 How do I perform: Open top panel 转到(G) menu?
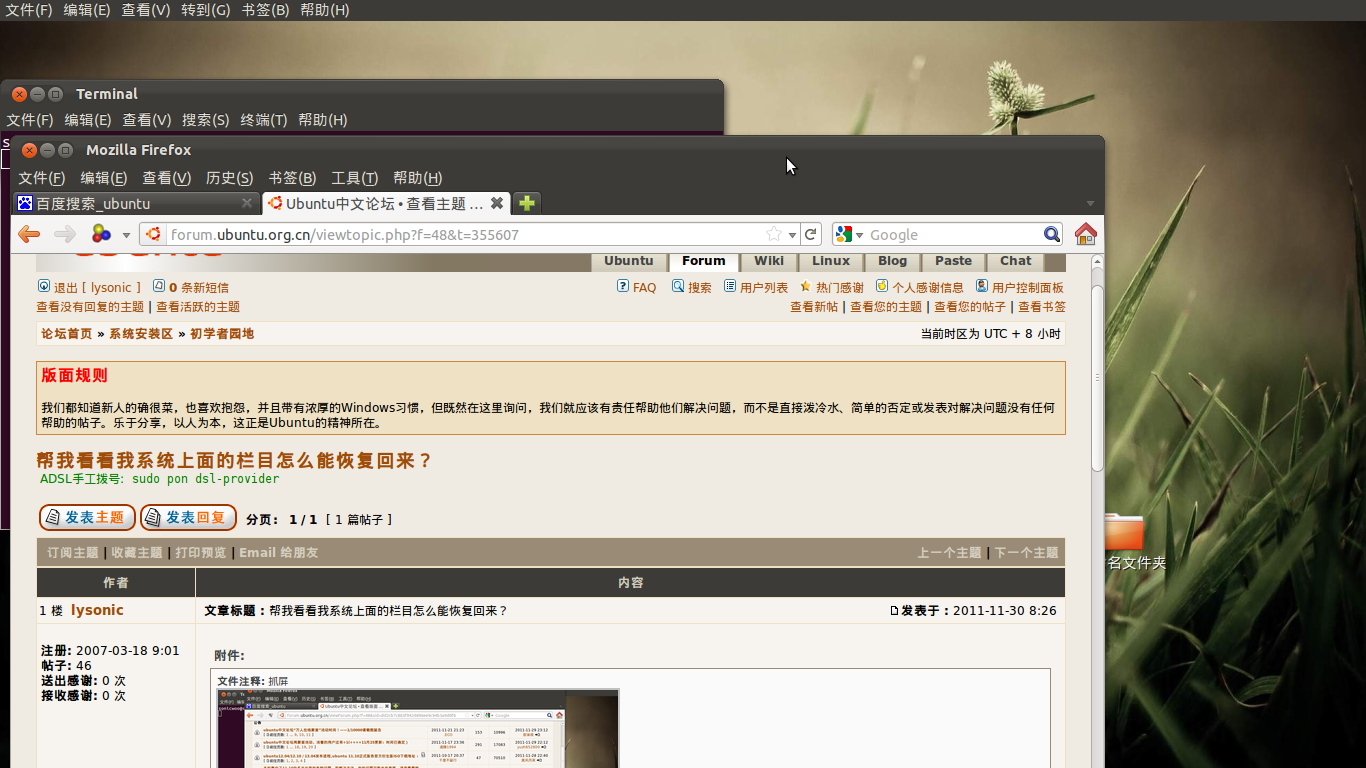[205, 10]
